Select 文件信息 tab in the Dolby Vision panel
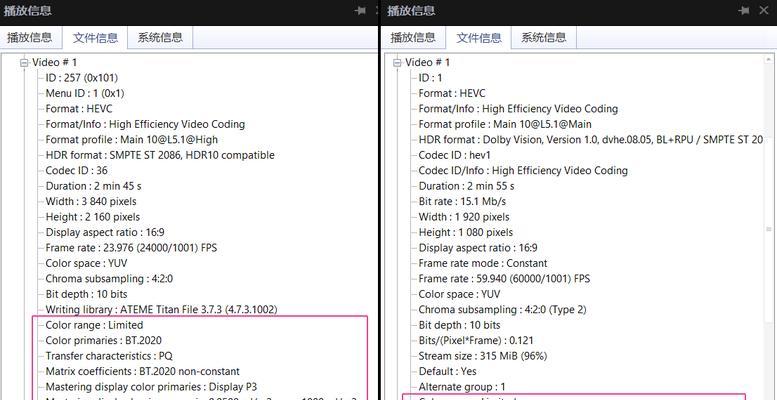777x400 pixels. (x=478, y=38)
